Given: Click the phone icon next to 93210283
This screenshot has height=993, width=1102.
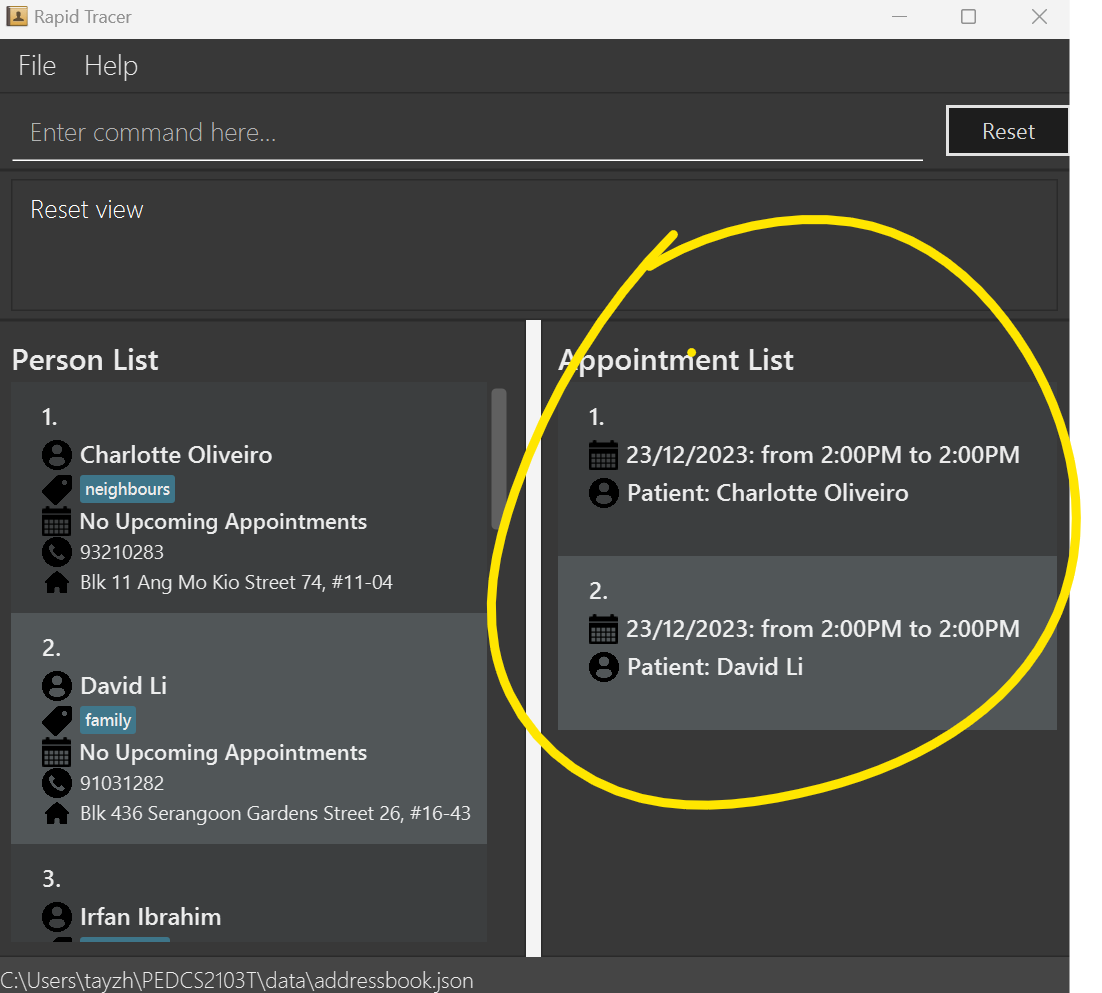Looking at the screenshot, I should (57, 552).
